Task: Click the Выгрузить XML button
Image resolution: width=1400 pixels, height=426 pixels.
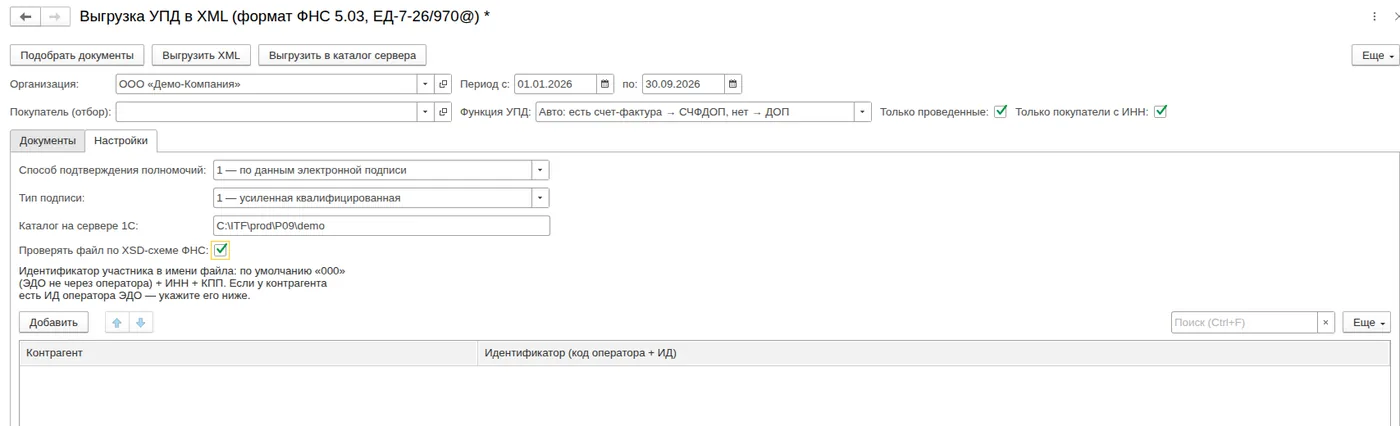Action: click(201, 55)
